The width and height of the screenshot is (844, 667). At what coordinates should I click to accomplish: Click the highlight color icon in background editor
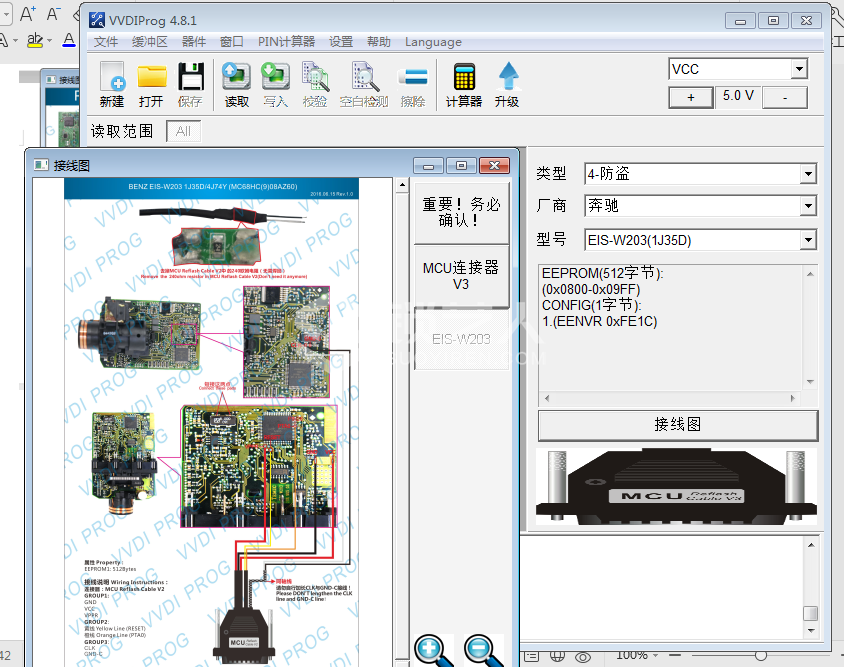(x=36, y=40)
